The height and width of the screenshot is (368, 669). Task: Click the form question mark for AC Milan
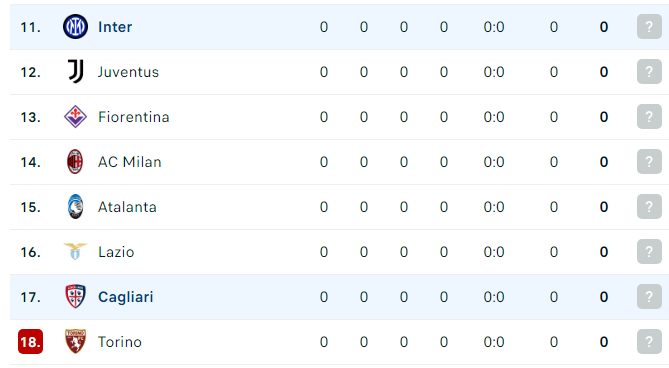[649, 162]
